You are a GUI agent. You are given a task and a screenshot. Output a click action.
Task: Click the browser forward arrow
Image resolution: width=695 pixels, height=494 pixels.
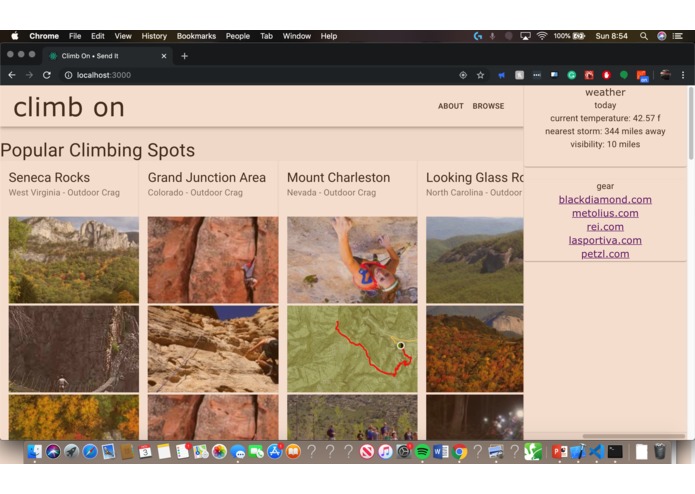point(29,75)
